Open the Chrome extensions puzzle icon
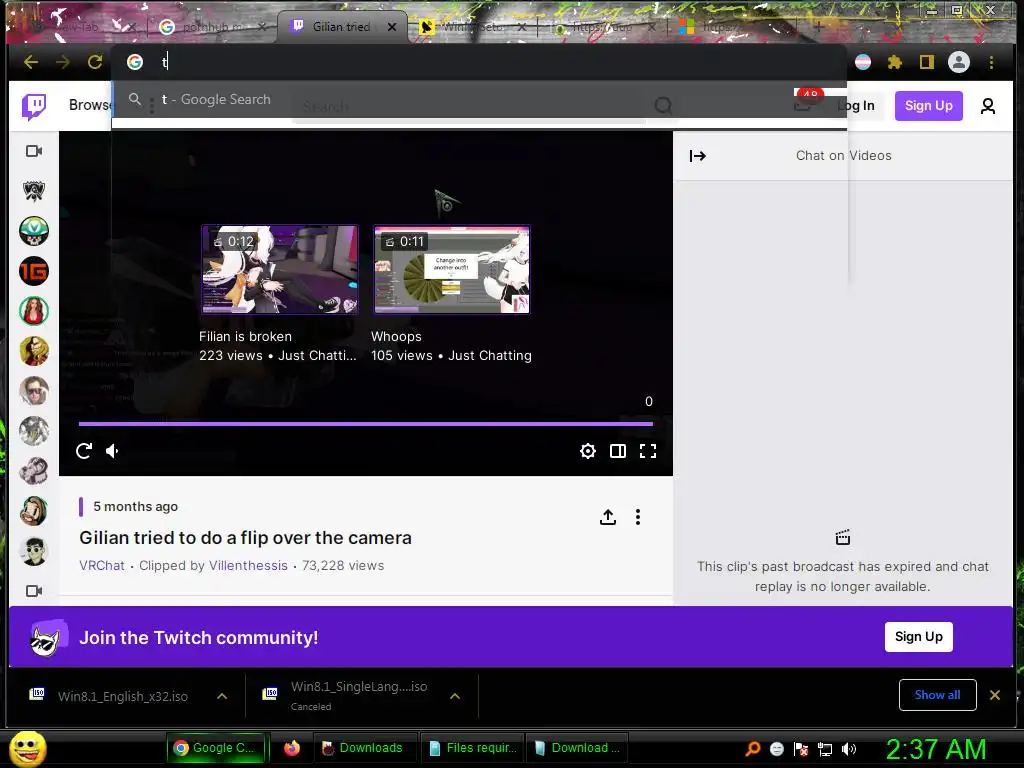This screenshot has width=1024, height=768. click(x=895, y=62)
